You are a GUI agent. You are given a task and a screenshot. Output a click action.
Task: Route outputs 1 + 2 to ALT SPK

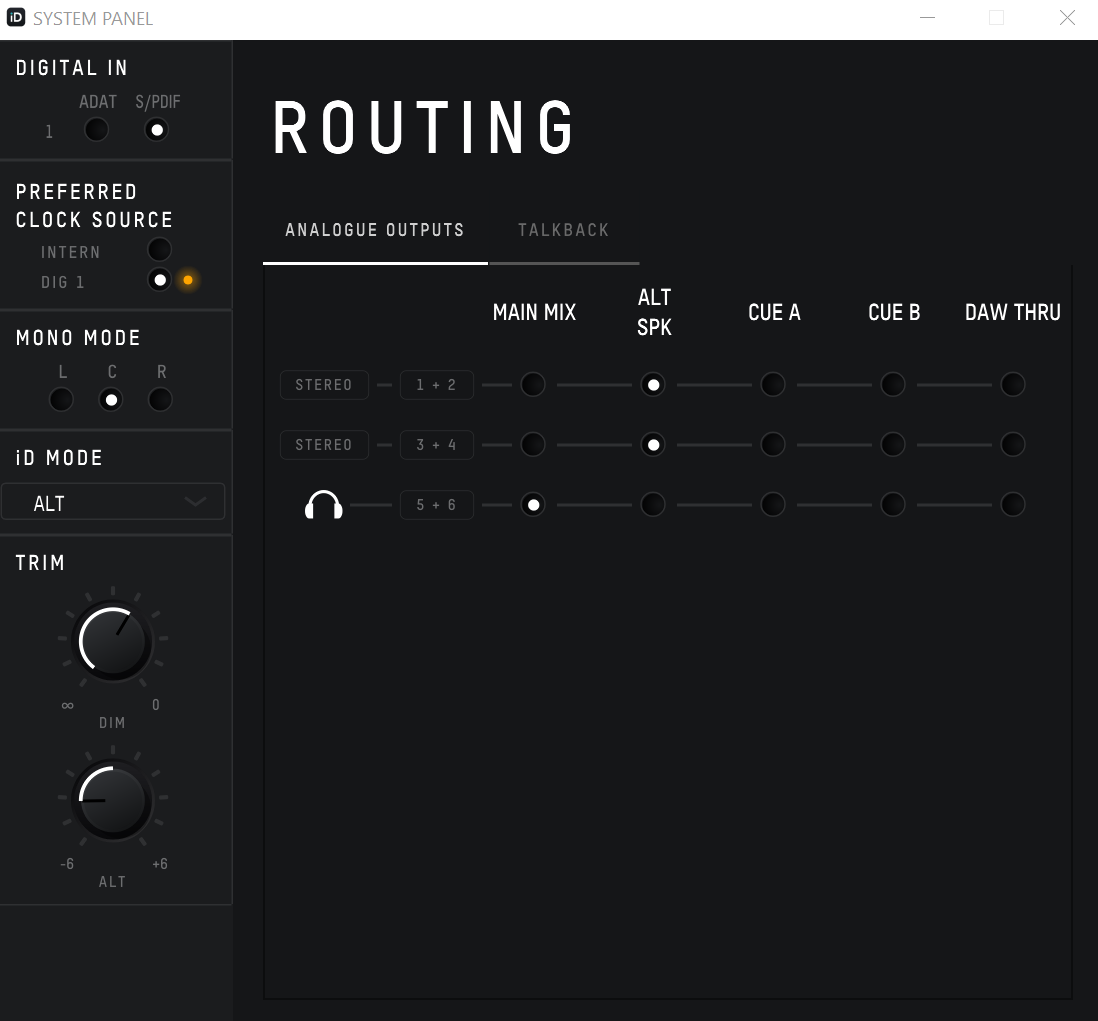click(x=653, y=384)
